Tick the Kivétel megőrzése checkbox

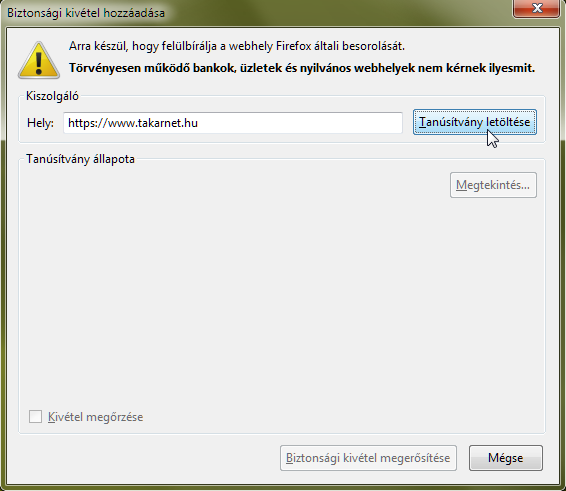pyautogui.click(x=35, y=416)
